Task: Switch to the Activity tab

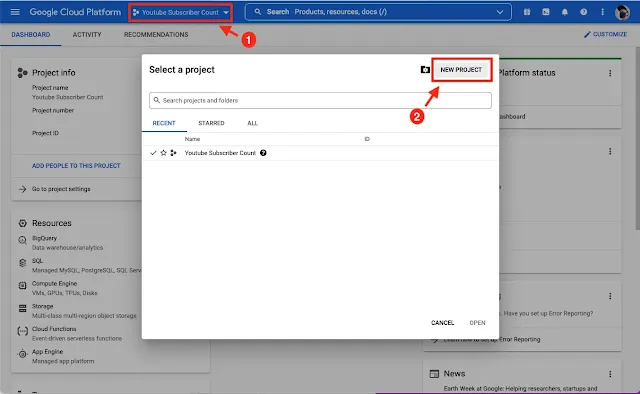Action: point(87,35)
